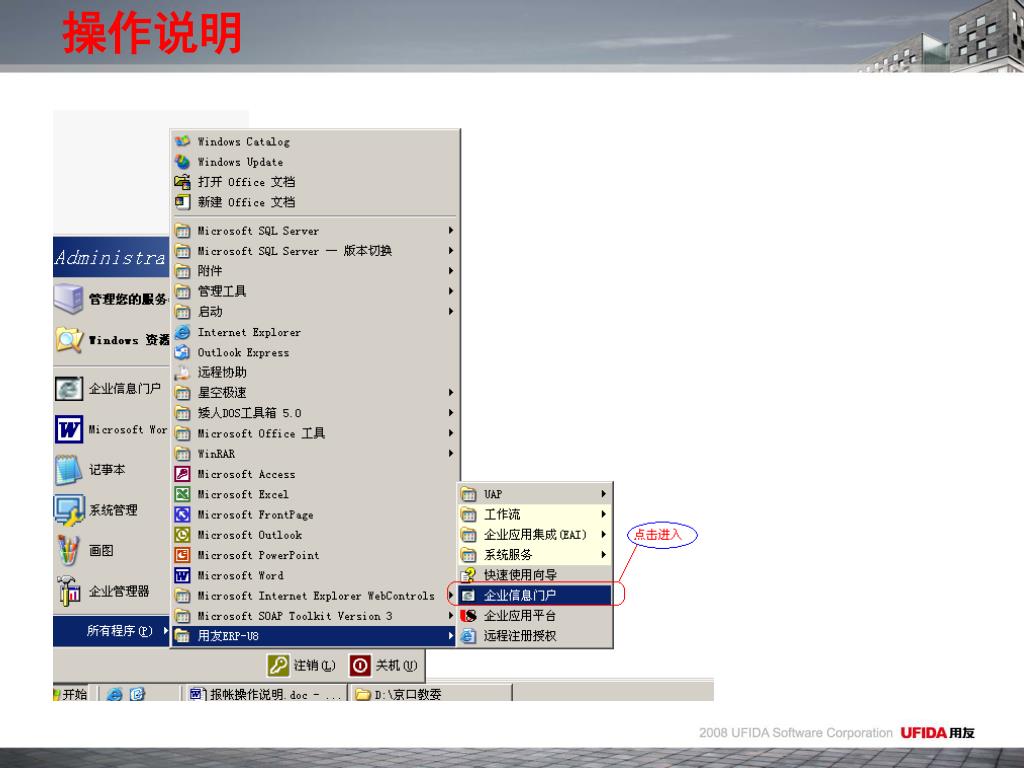Viewport: 1024px width, 768px height.
Task: Click the 注销 log off button
Action: [x=302, y=665]
